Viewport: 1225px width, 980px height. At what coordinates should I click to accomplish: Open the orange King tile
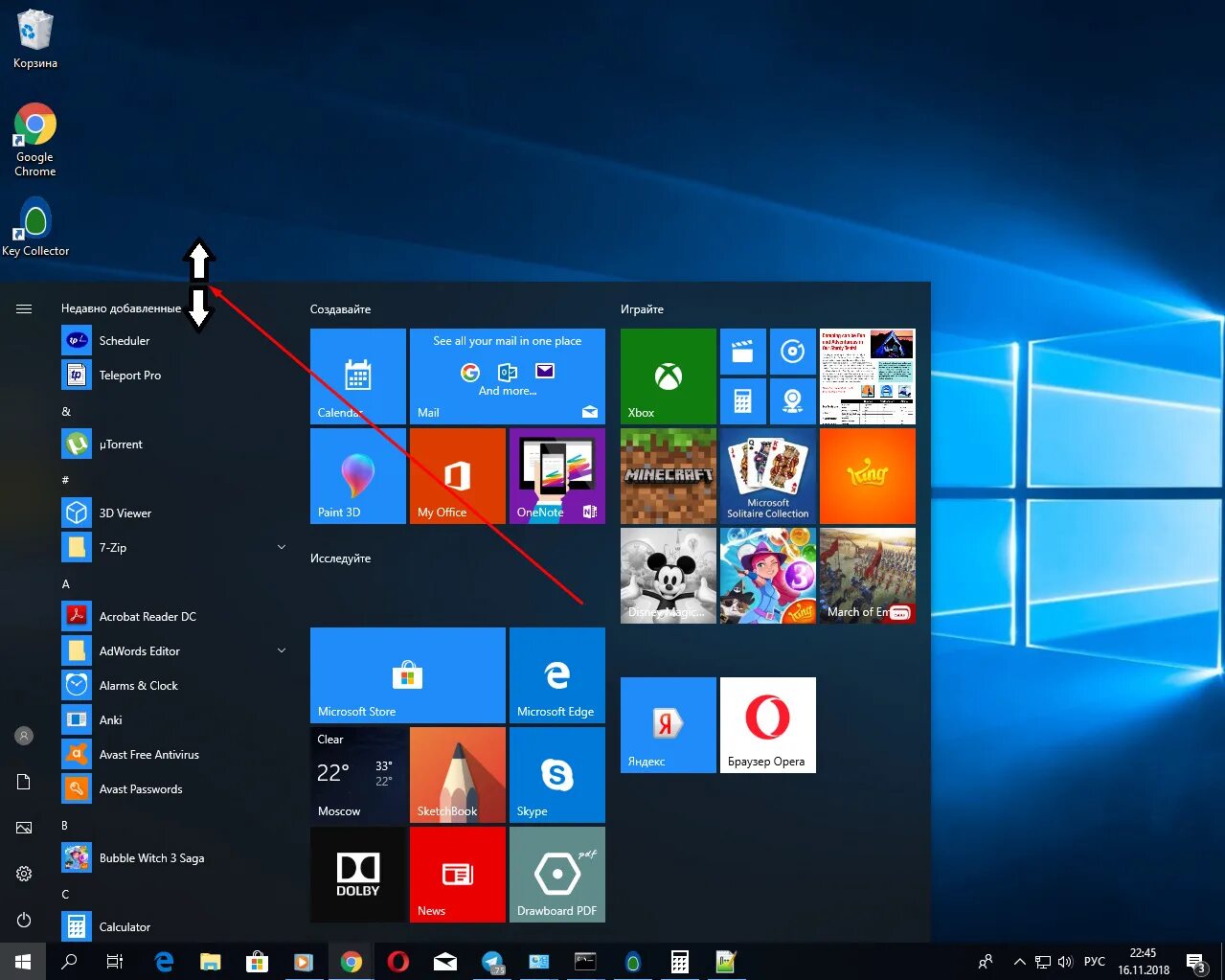[868, 476]
